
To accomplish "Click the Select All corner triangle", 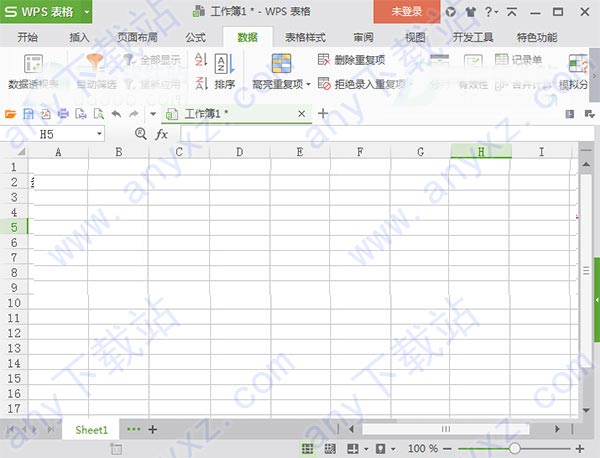I will click(21, 152).
